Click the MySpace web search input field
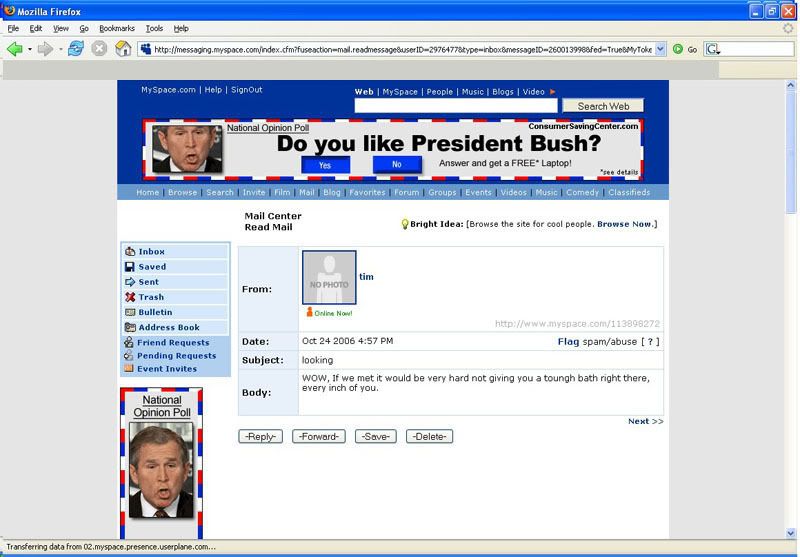 [456, 106]
